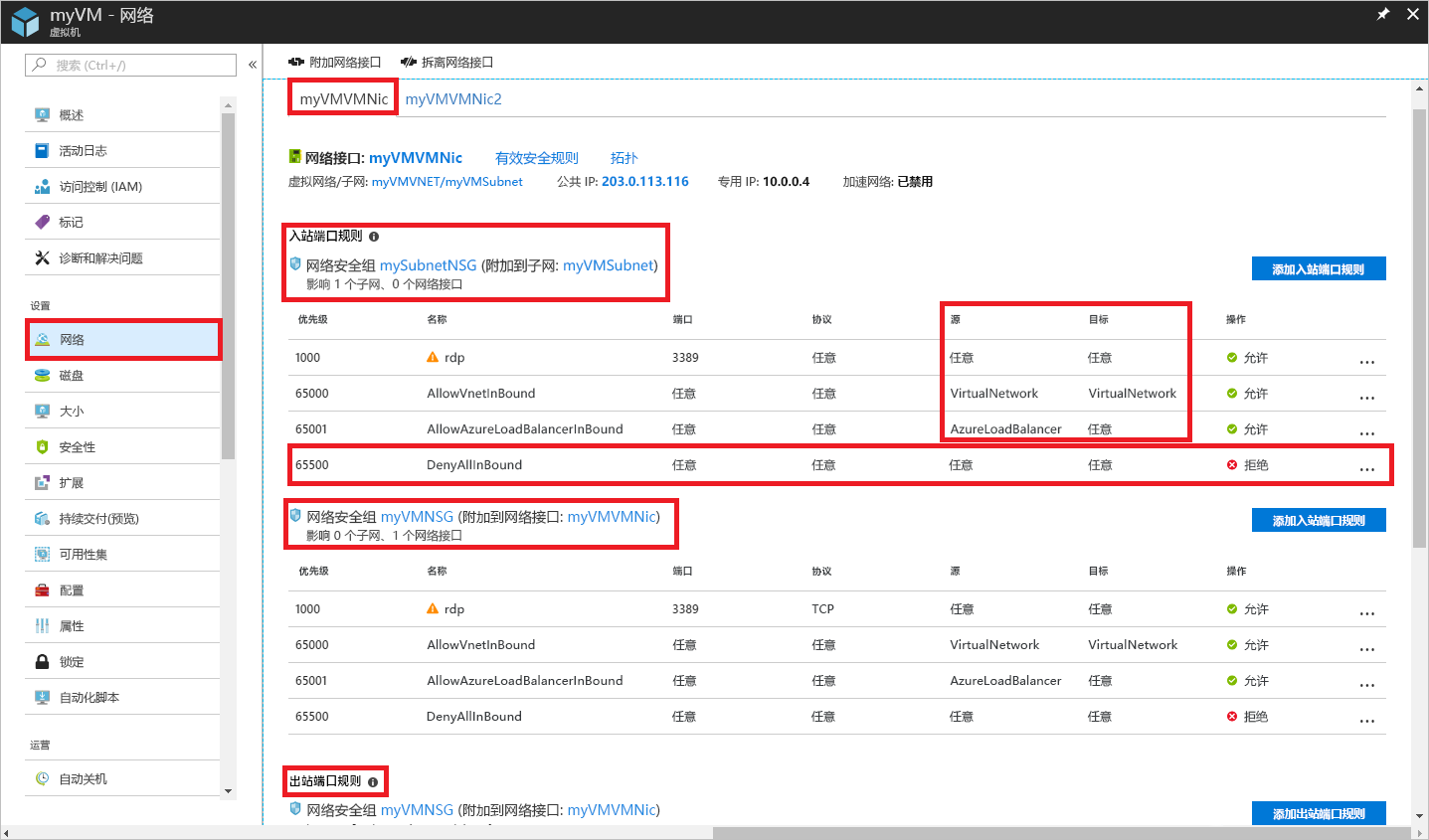Switch to the myVMVMNic2 tab
This screenshot has height=840, width=1429.
(453, 98)
